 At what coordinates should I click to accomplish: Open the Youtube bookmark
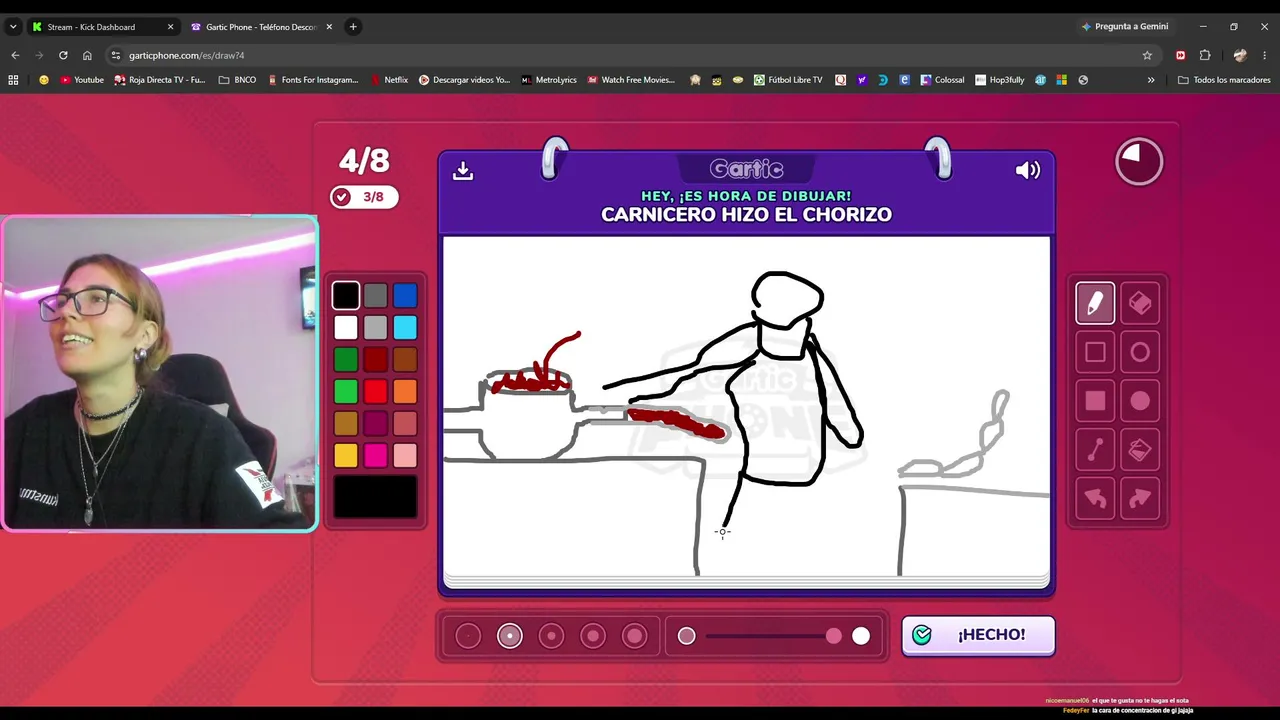tap(82, 80)
